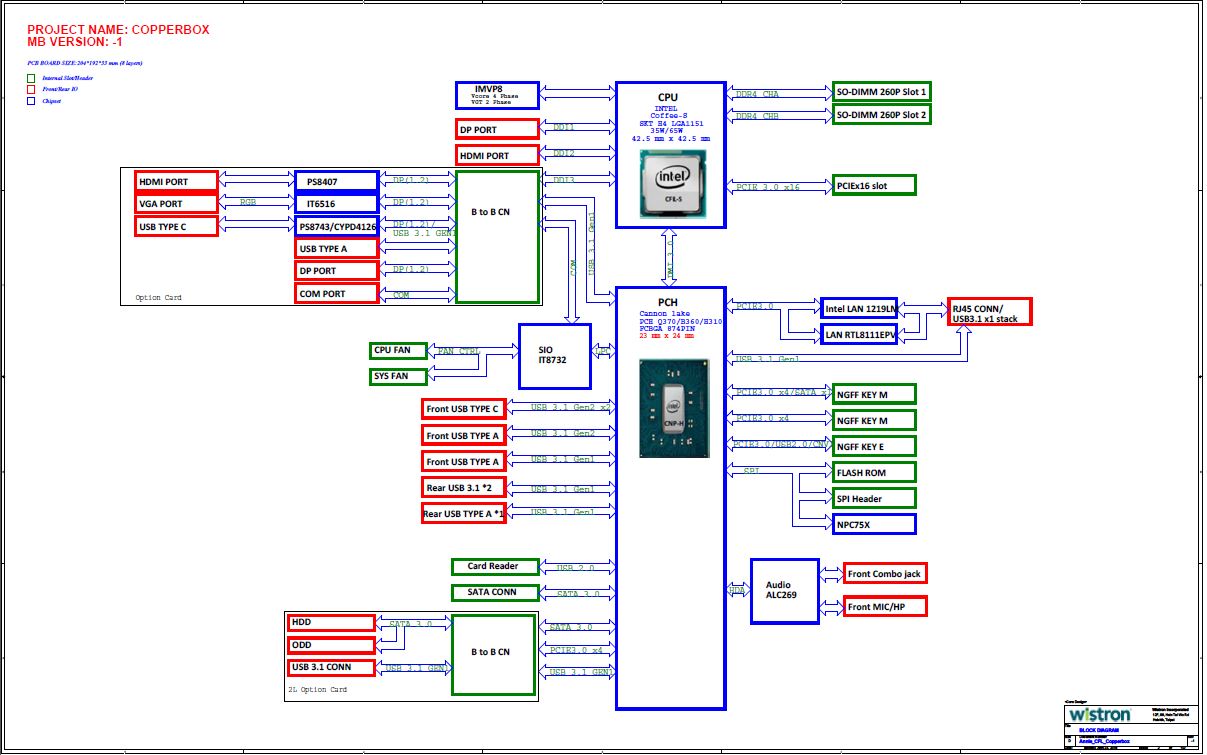Click the COM PORT block
Image resolution: width=1207 pixels, height=755 pixels.
[x=336, y=293]
